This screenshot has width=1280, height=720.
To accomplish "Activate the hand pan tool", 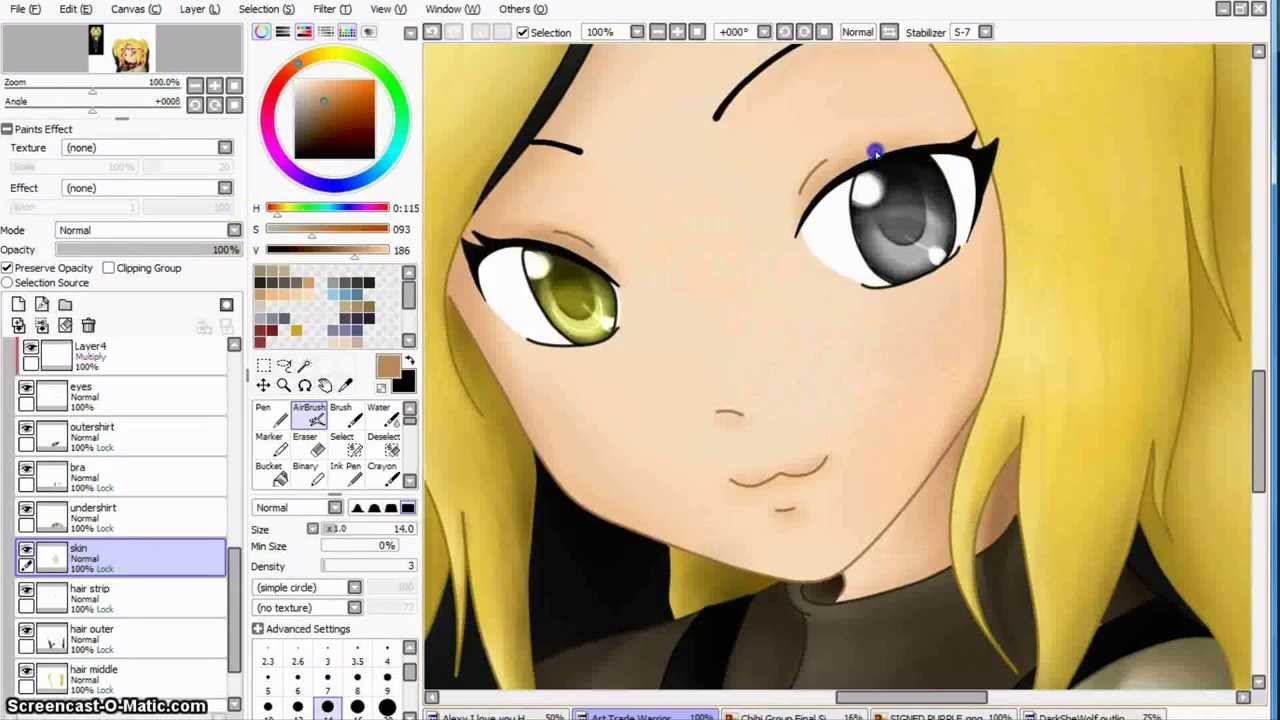I will click(325, 386).
